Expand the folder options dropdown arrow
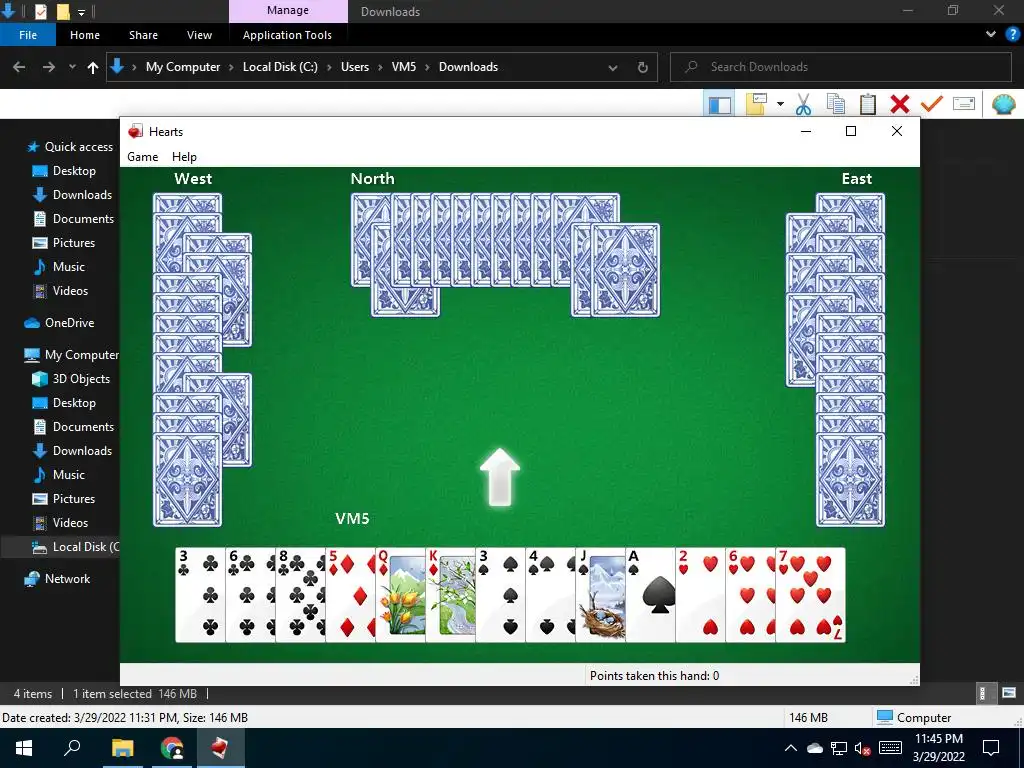The image size is (1024, 768). click(780, 104)
